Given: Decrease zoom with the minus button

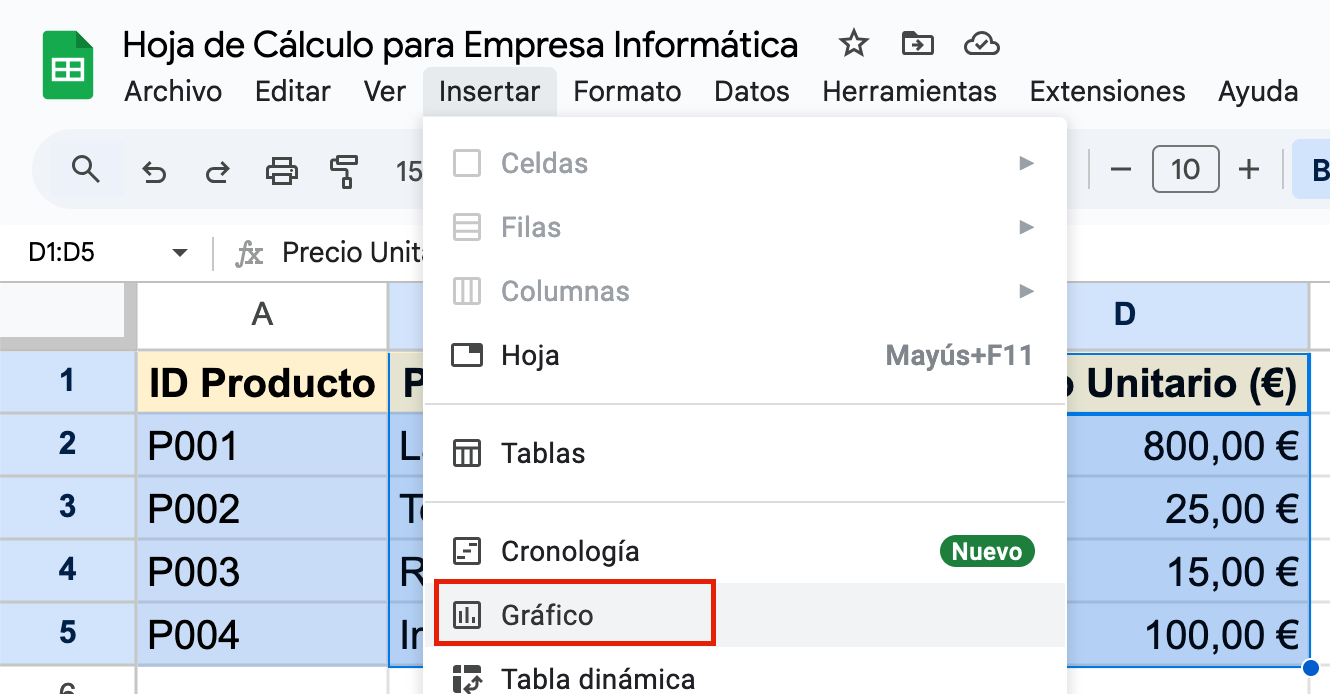Looking at the screenshot, I should click(1121, 169).
